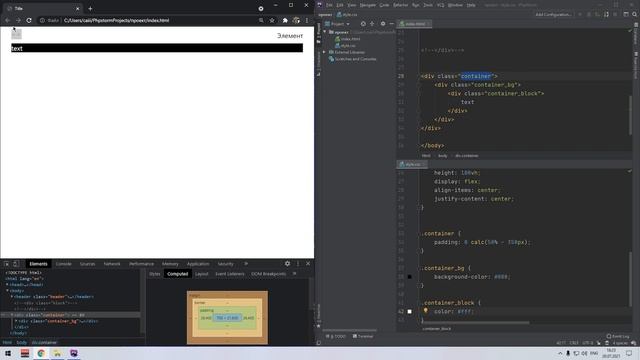Click the Chrome back navigation arrow
The height and width of the screenshot is (360, 640).
pos(7,20)
